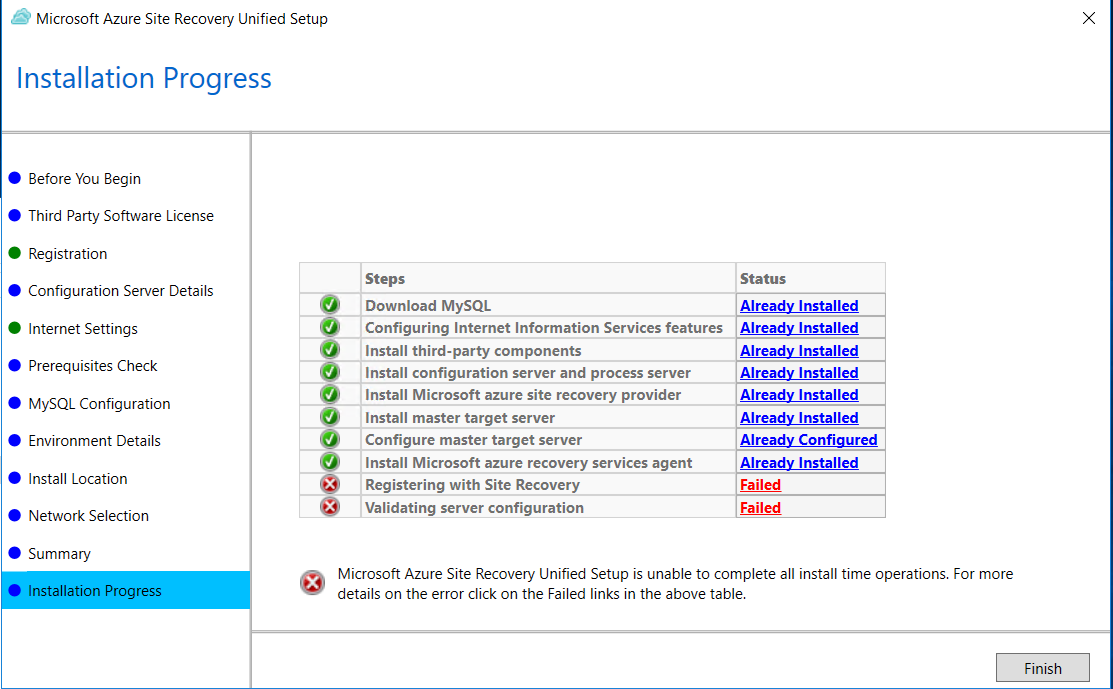Click green check beside Configure master target server

pyautogui.click(x=330, y=439)
